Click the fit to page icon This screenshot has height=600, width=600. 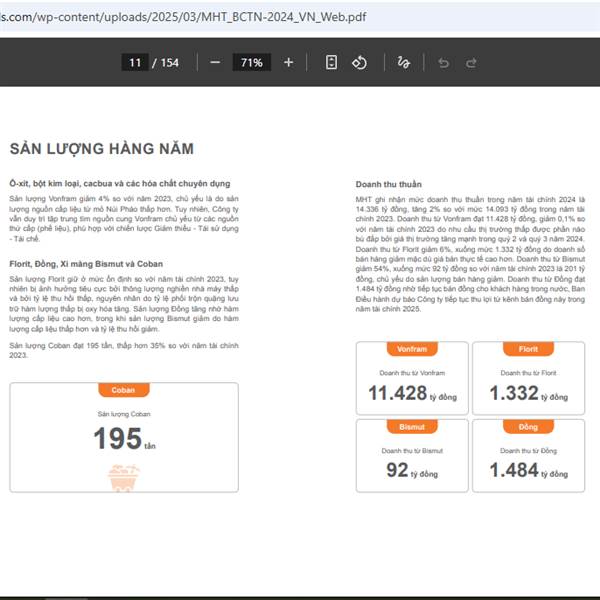point(331,62)
